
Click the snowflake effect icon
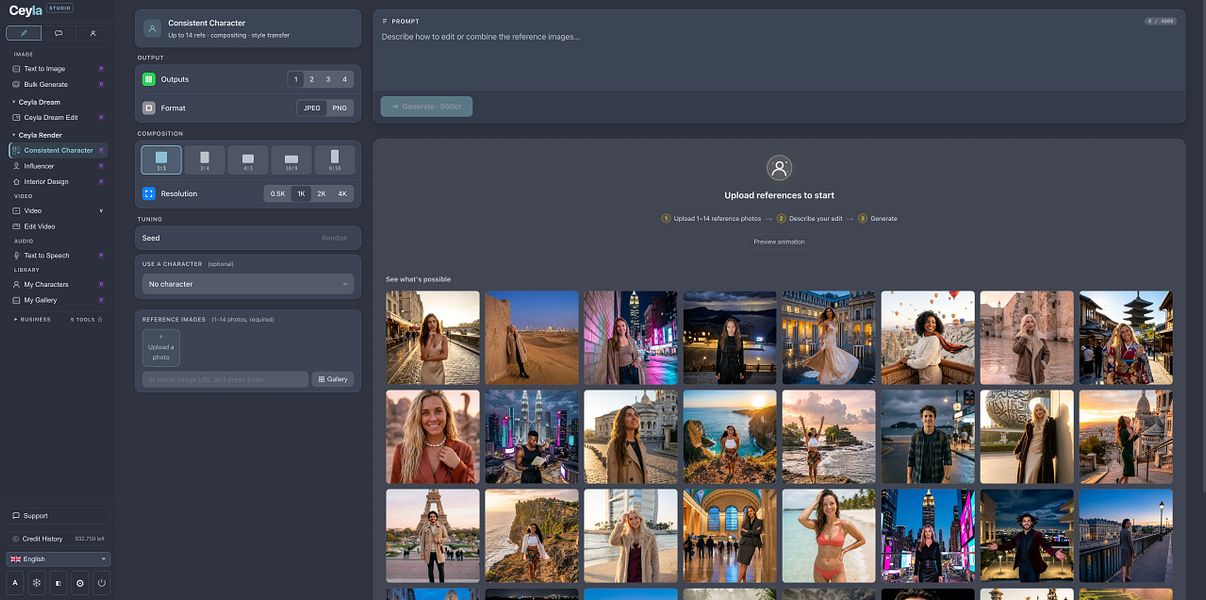click(37, 582)
